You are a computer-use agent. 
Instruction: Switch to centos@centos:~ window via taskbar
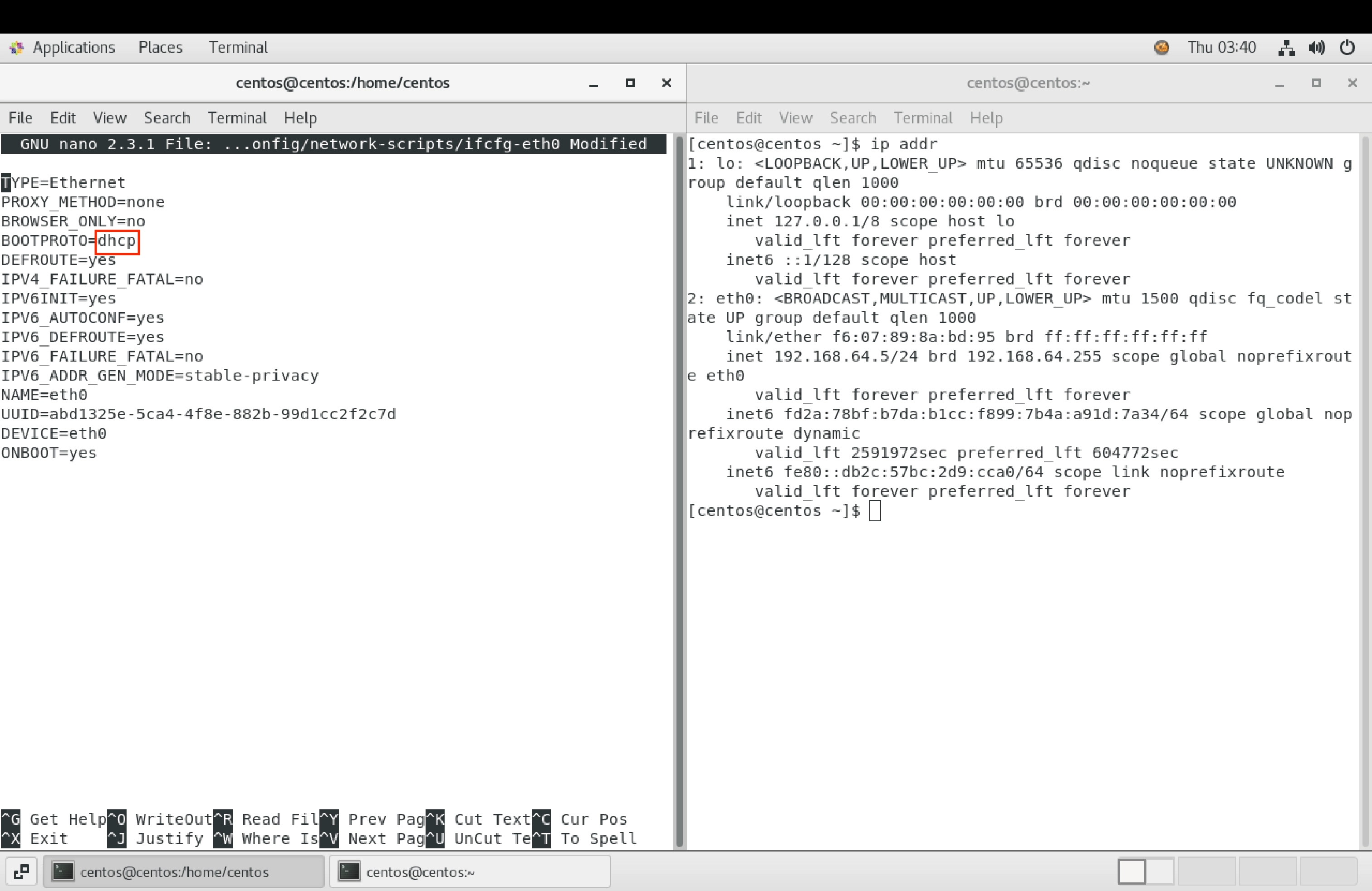click(x=469, y=871)
